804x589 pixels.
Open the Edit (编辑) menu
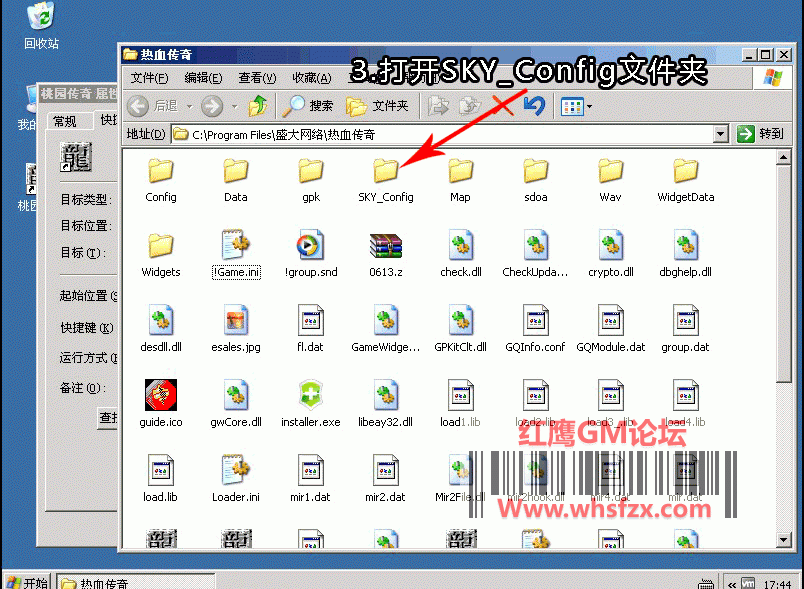(x=203, y=78)
